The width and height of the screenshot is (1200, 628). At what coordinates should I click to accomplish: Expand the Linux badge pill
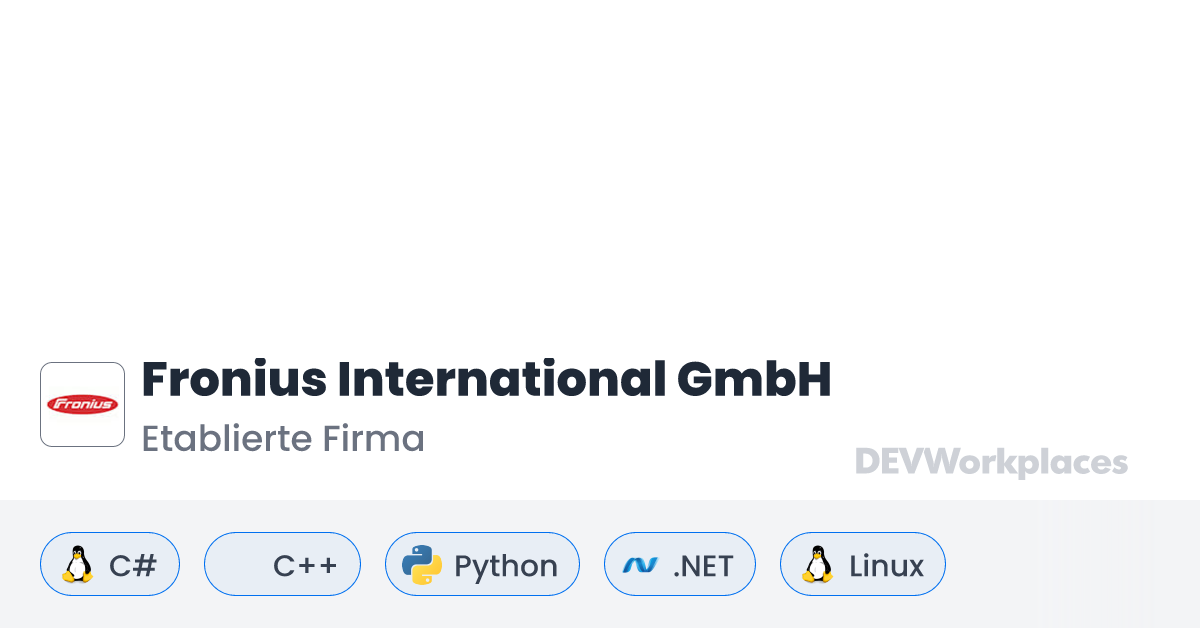point(862,564)
